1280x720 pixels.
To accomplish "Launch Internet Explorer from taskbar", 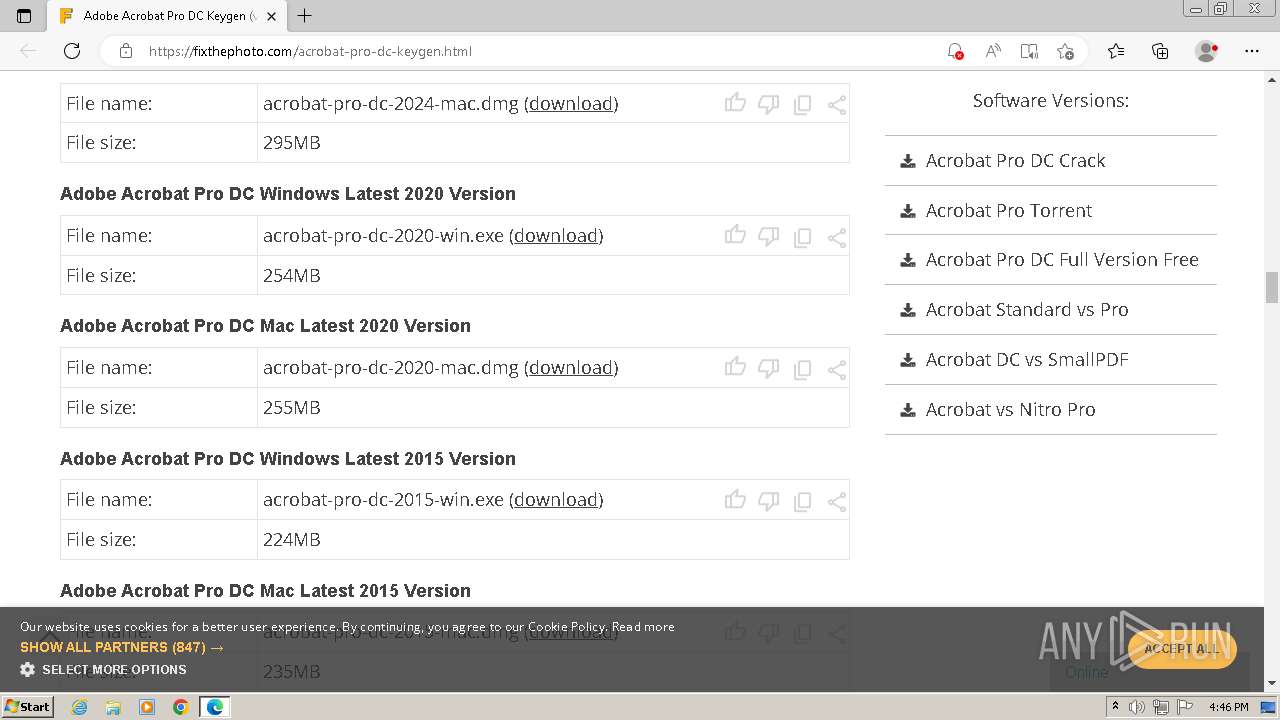I will tap(79, 707).
